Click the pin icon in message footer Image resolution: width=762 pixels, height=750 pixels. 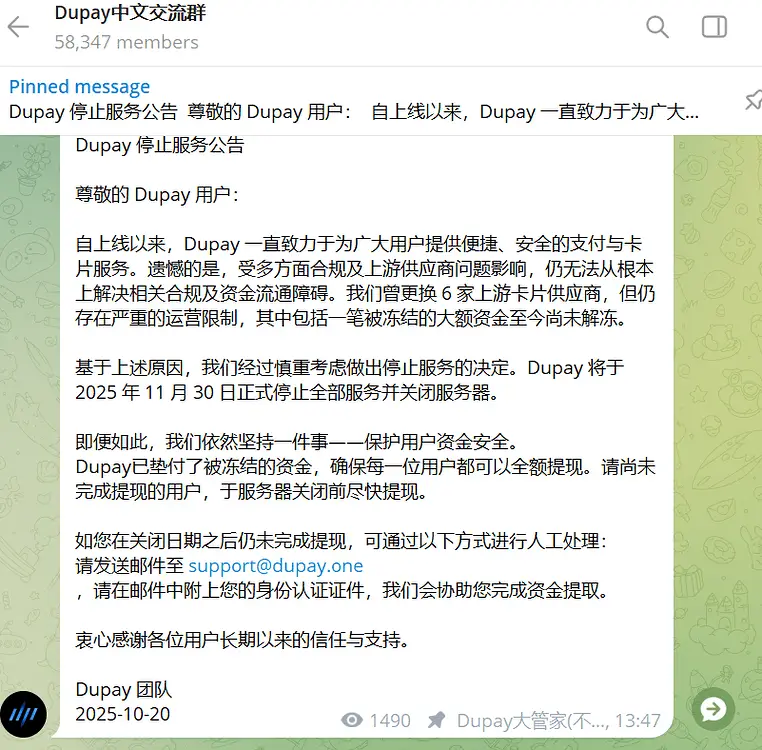pos(436,720)
